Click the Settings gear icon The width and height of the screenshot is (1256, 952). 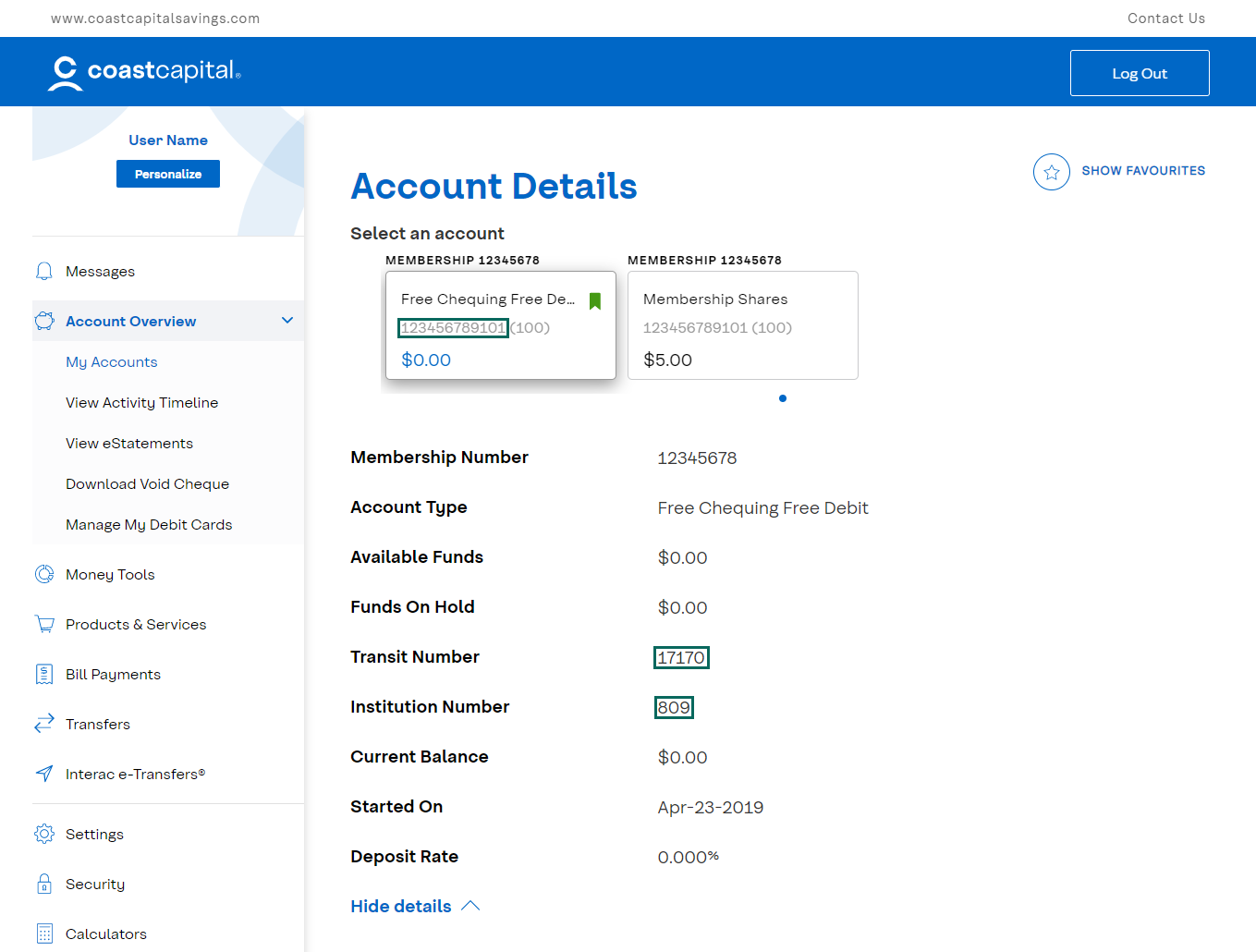(44, 834)
